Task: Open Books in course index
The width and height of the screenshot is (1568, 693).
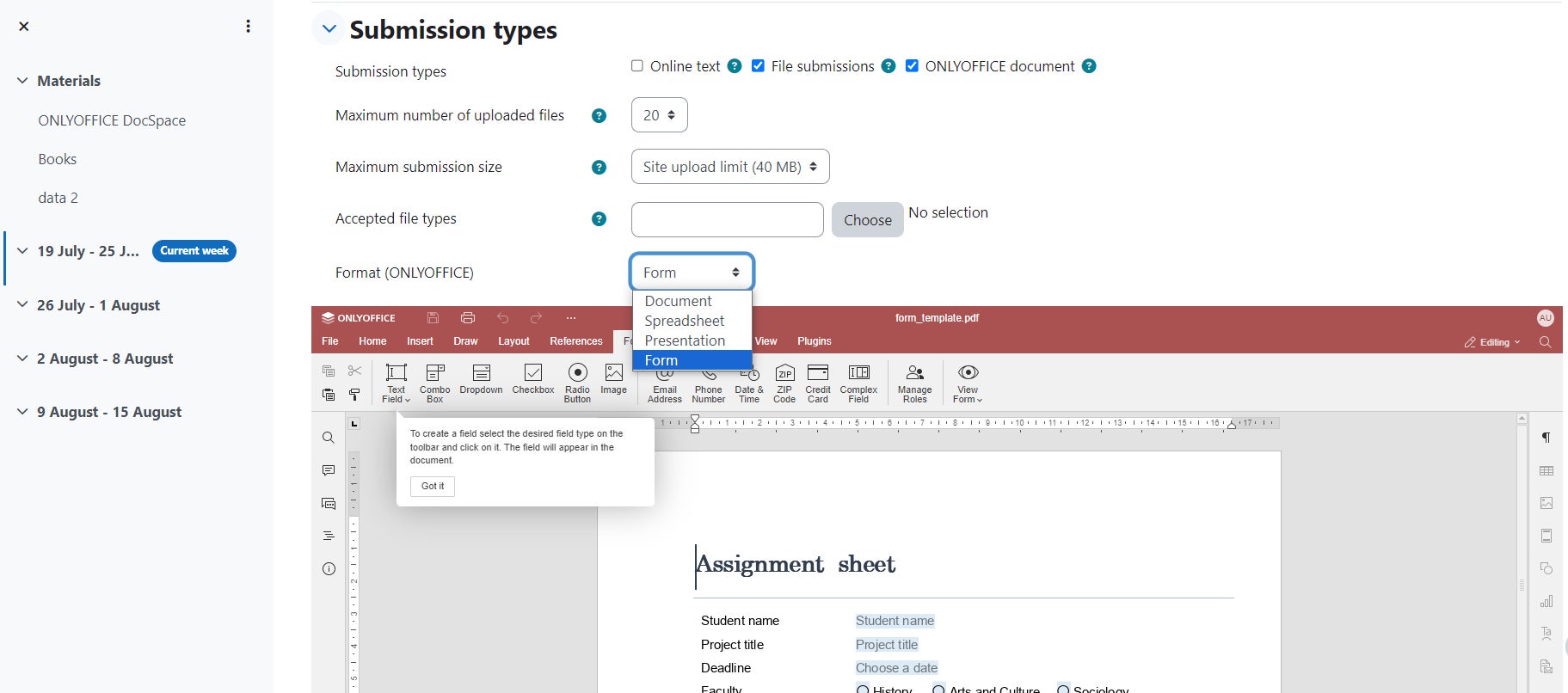Action: coord(58,159)
